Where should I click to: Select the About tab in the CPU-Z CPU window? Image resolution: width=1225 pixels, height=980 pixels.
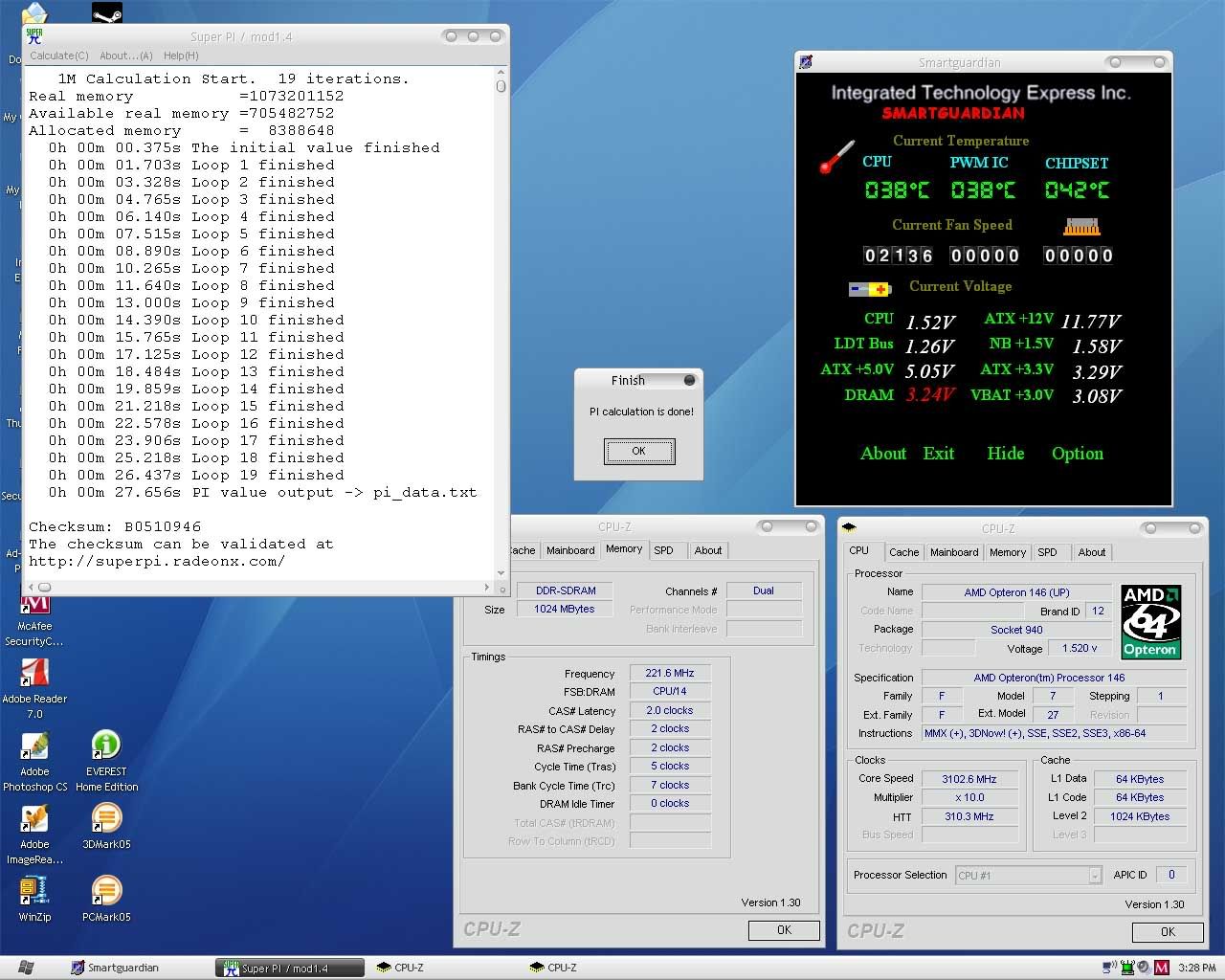pyautogui.click(x=1091, y=552)
